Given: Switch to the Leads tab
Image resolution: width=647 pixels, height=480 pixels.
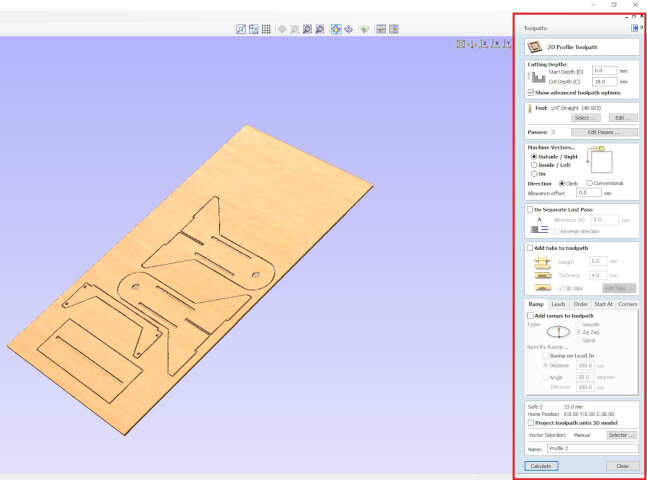Looking at the screenshot, I should point(558,304).
